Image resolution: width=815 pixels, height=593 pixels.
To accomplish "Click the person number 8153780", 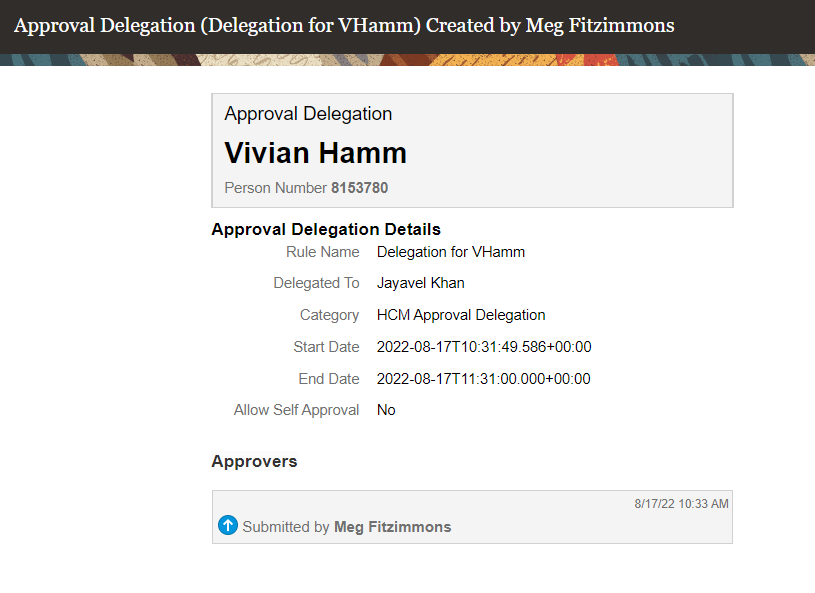I will pos(360,188).
